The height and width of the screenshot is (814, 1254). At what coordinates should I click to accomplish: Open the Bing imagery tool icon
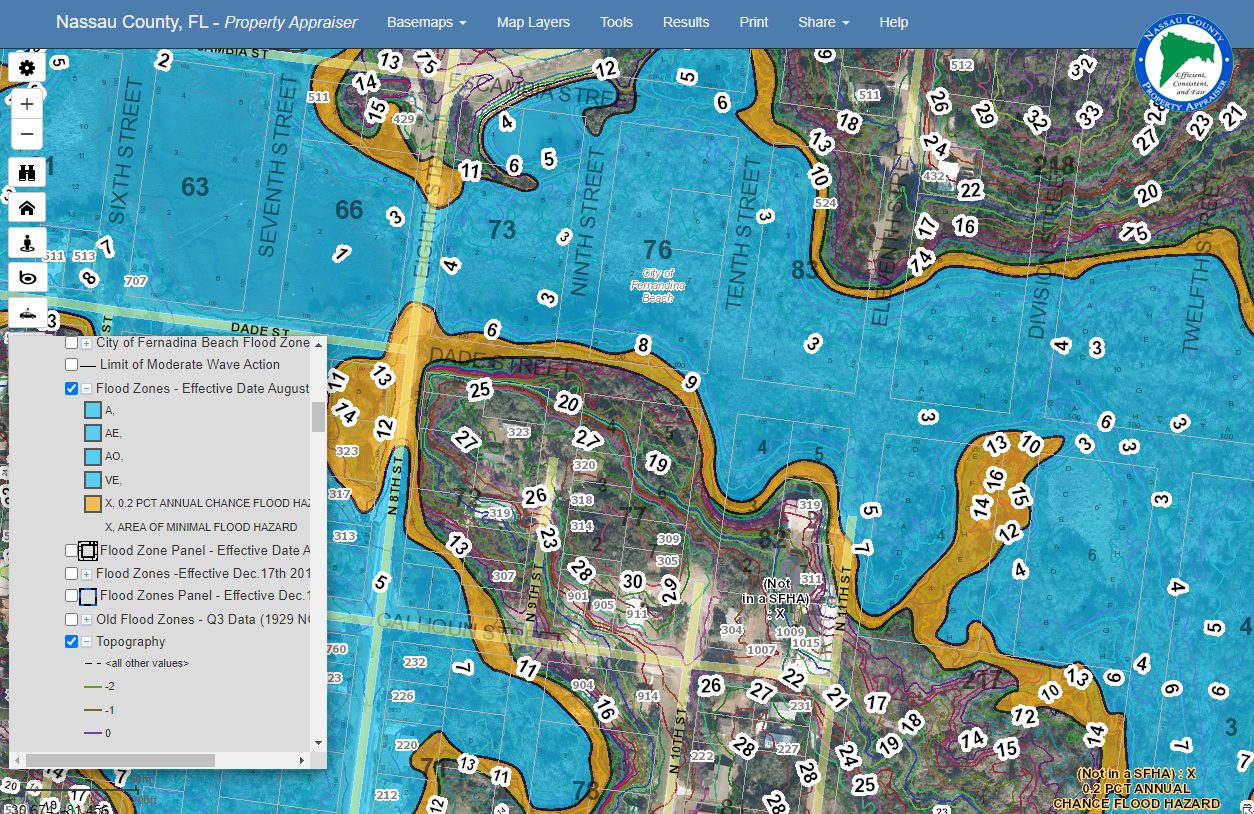(x=27, y=277)
